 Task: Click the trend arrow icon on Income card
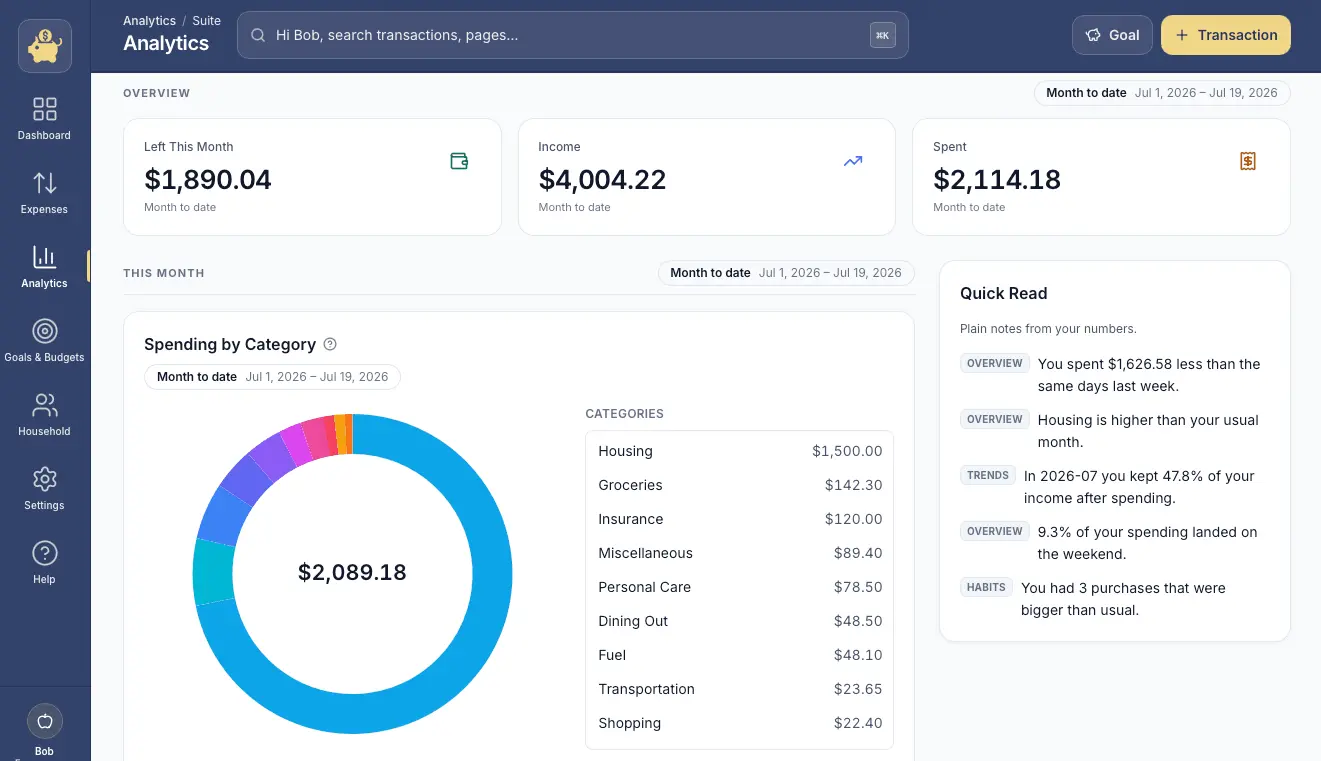(x=853, y=161)
